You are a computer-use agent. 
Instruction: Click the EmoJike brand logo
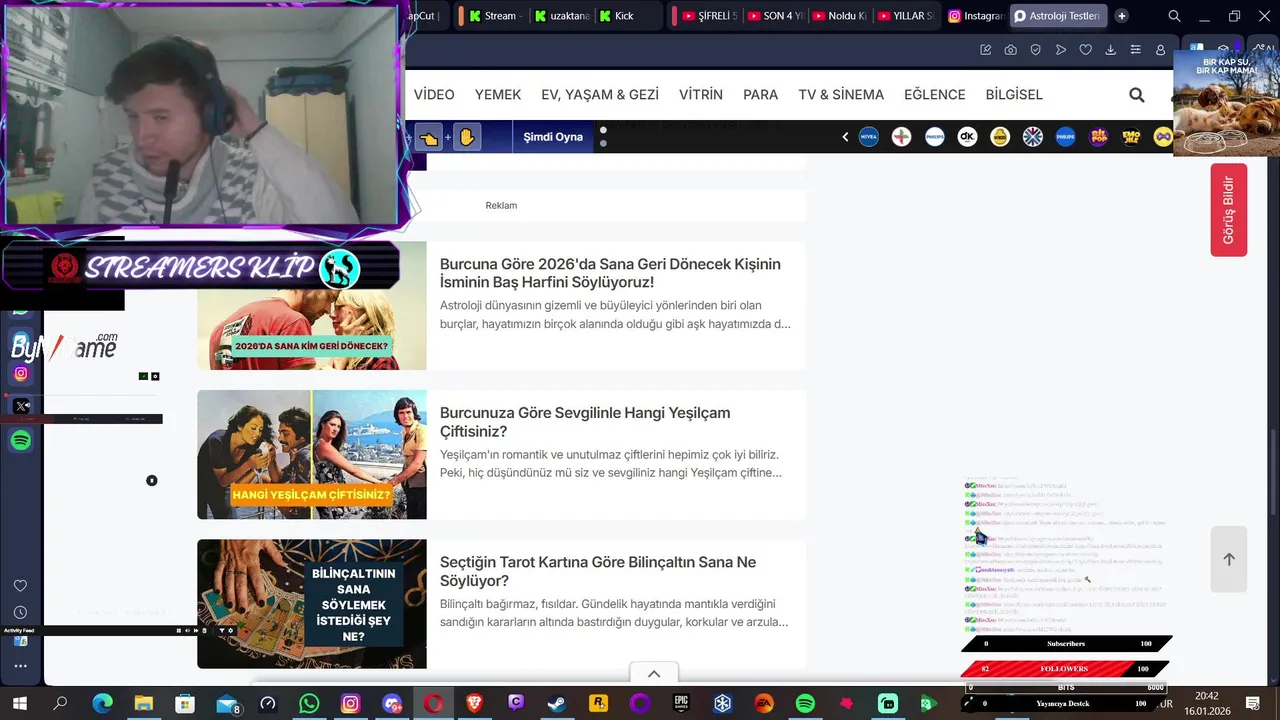1131,137
